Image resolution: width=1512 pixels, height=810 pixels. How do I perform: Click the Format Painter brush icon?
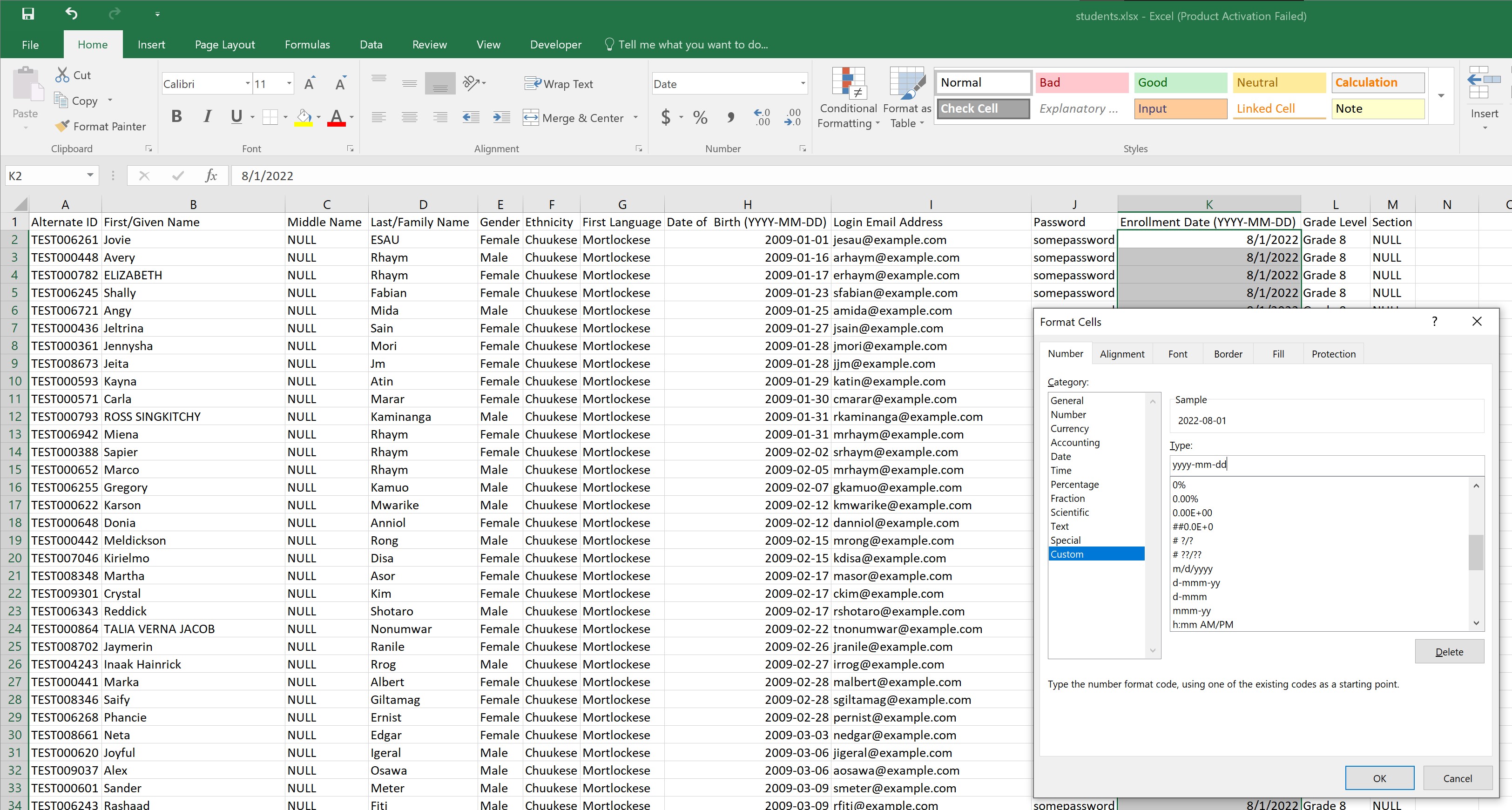coord(62,126)
